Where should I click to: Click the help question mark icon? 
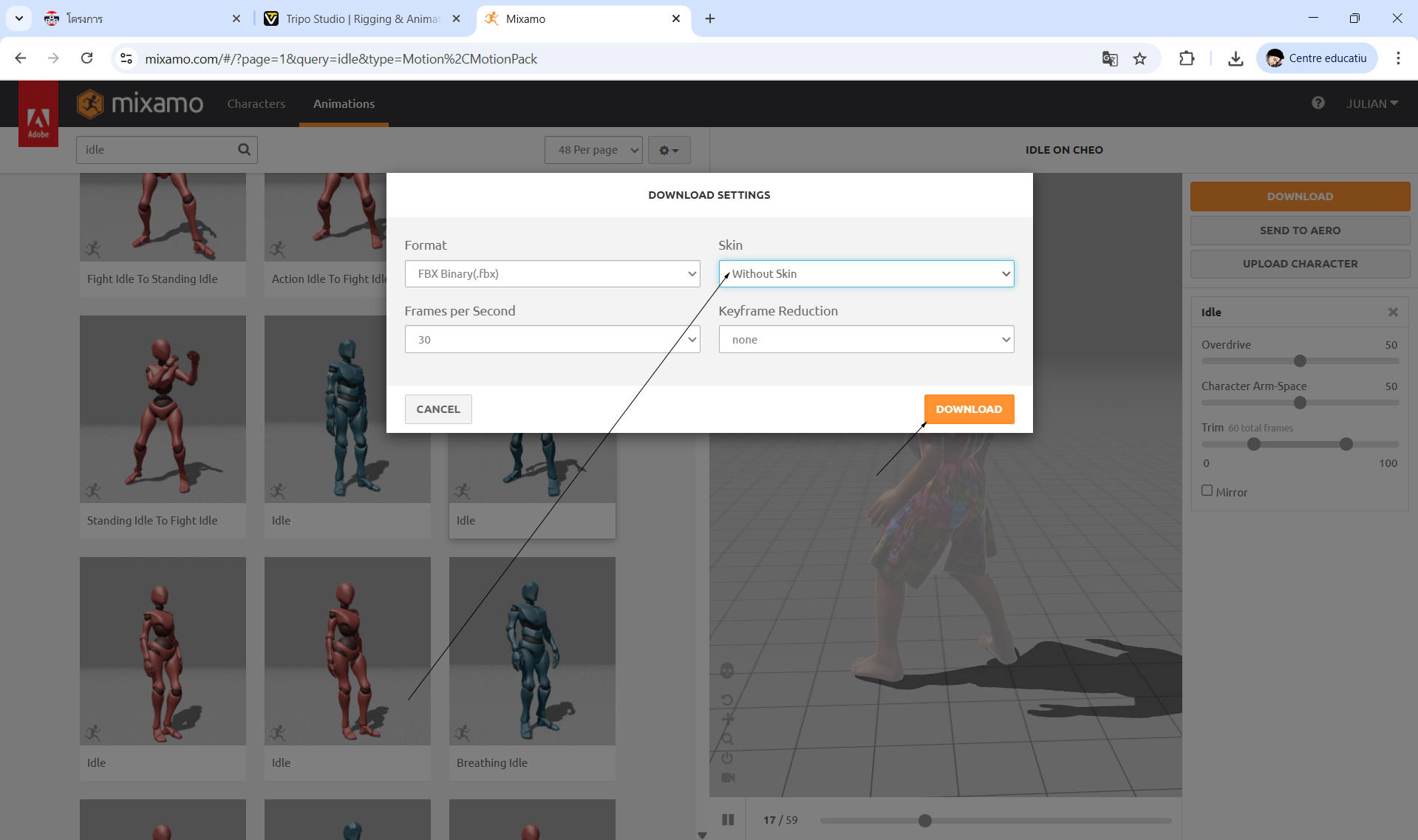(1318, 103)
